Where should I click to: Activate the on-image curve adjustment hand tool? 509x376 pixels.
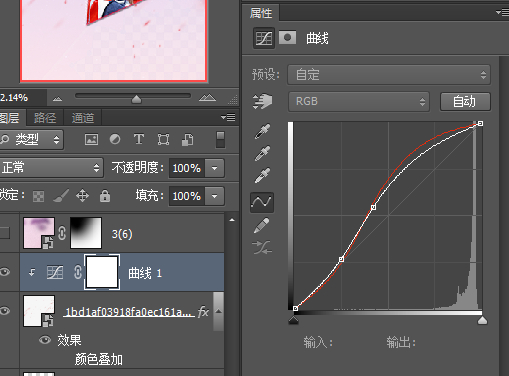262,101
